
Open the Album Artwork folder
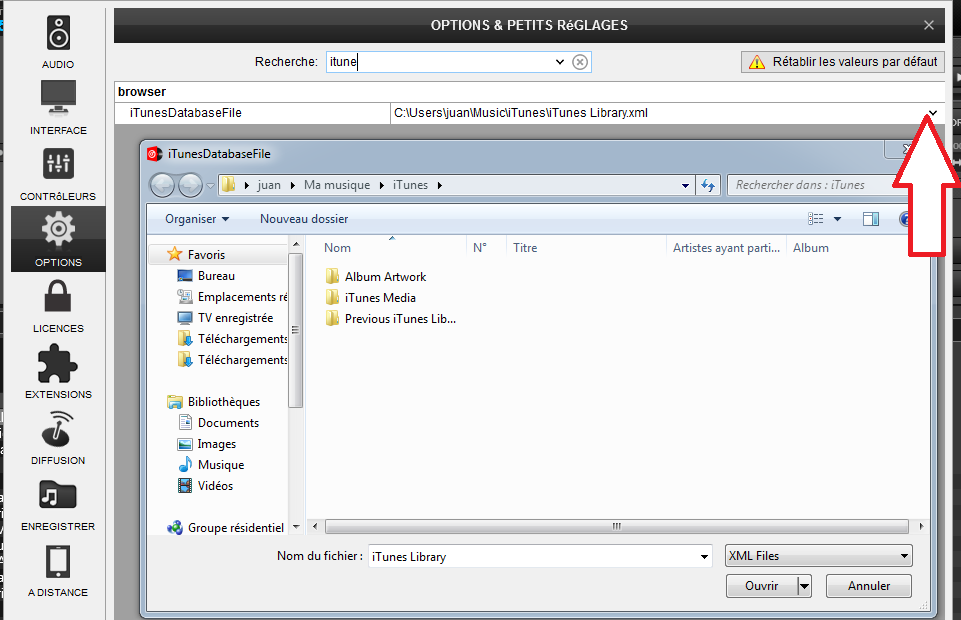click(376, 276)
